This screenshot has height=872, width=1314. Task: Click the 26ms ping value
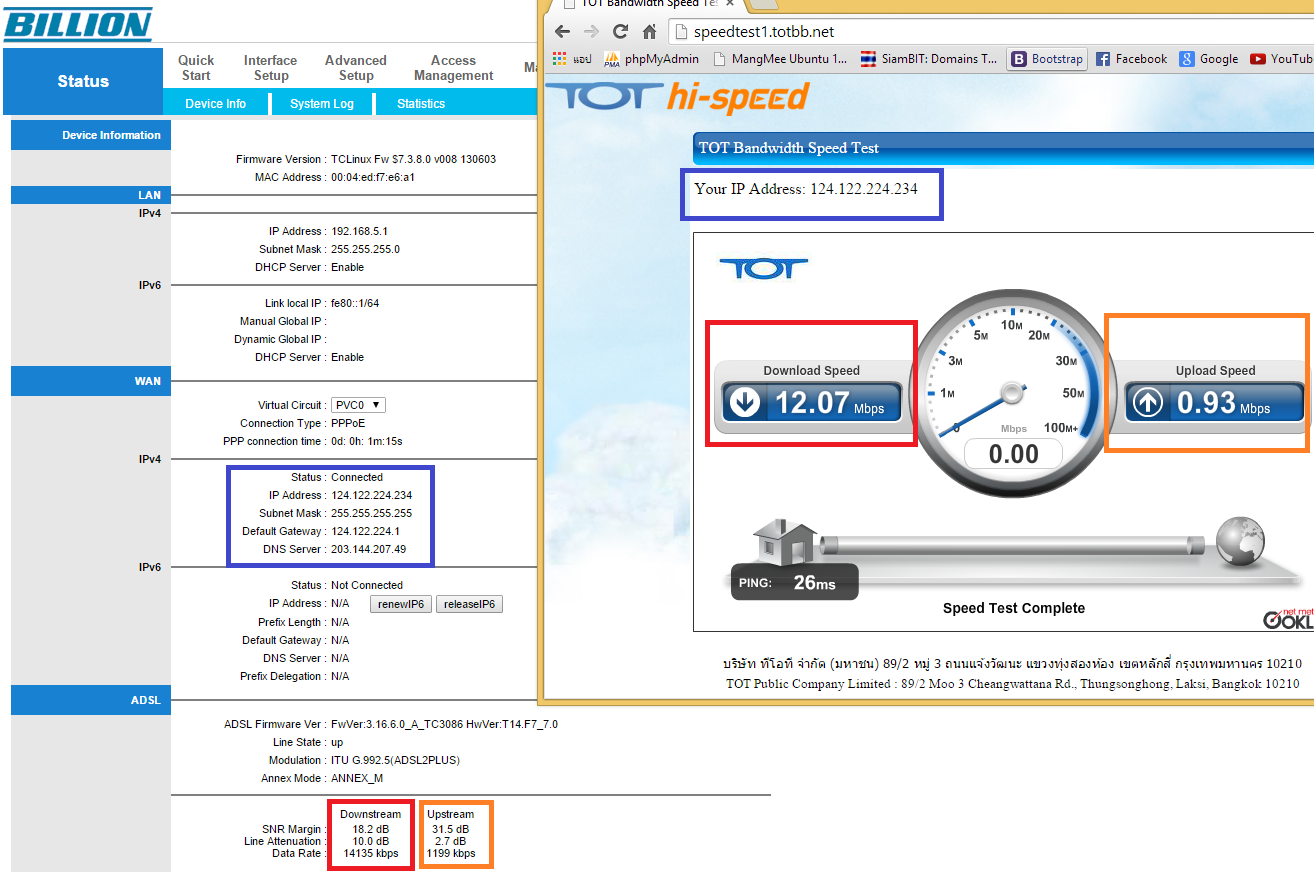coord(815,583)
